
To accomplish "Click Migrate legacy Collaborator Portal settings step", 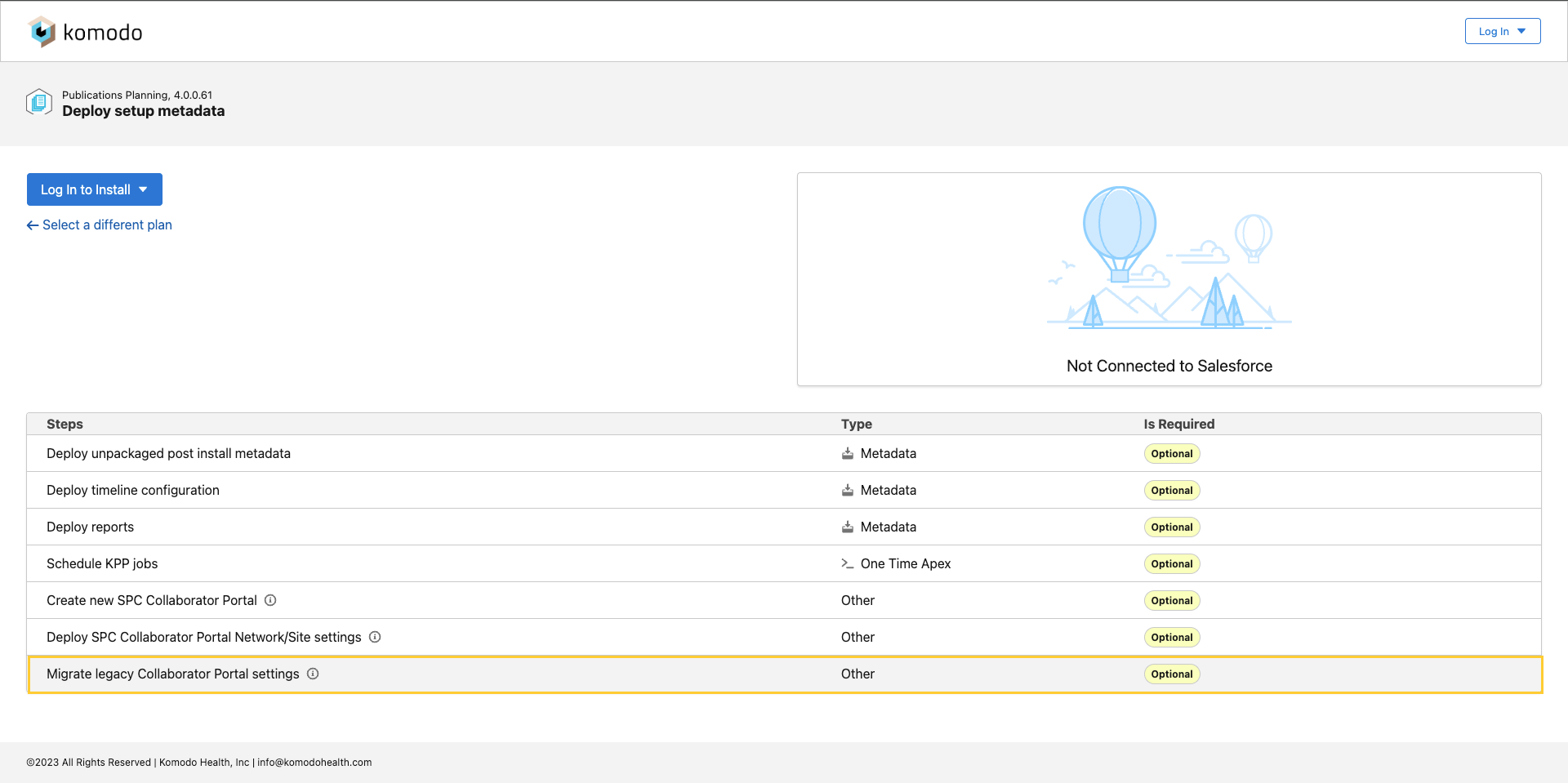I will click(x=173, y=674).
